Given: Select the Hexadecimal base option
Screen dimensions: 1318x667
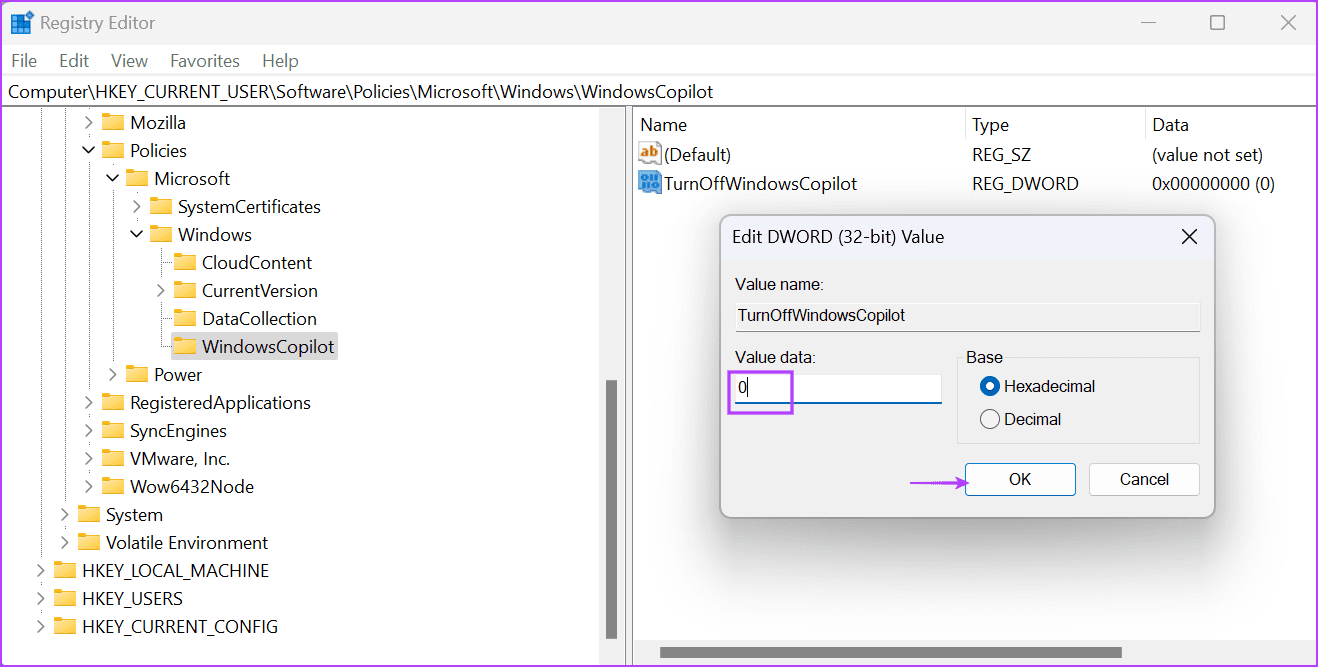Looking at the screenshot, I should 990,386.
